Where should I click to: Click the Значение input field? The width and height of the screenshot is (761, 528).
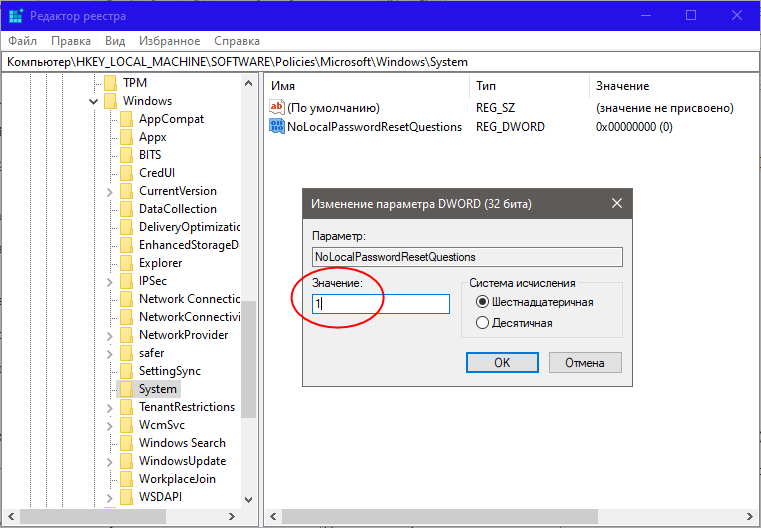tap(380, 303)
